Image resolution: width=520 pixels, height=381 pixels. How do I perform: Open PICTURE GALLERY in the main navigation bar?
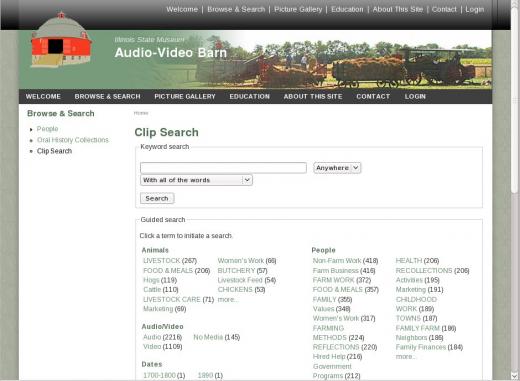pos(185,97)
